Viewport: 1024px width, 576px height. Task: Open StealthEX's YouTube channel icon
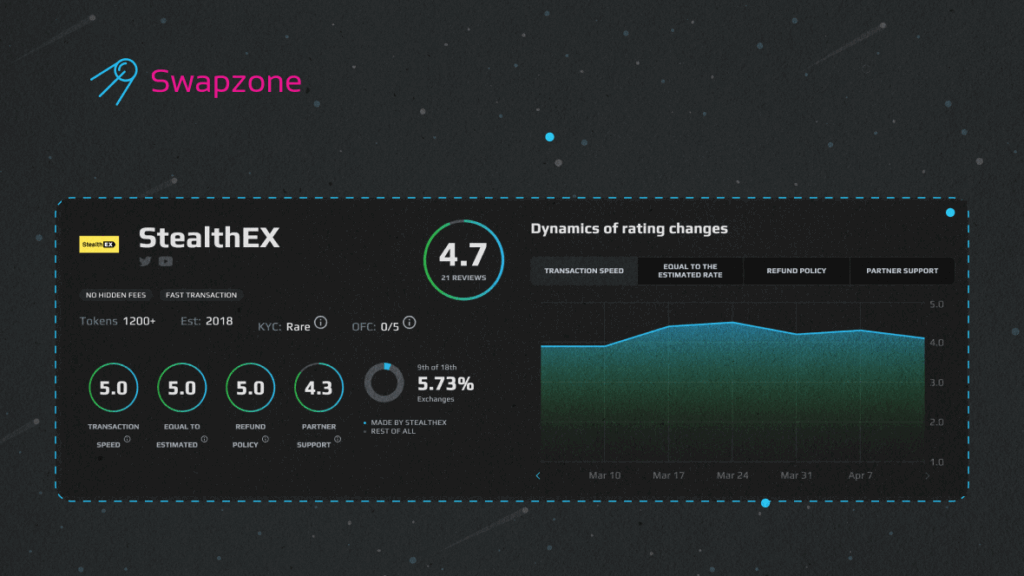coord(165,262)
